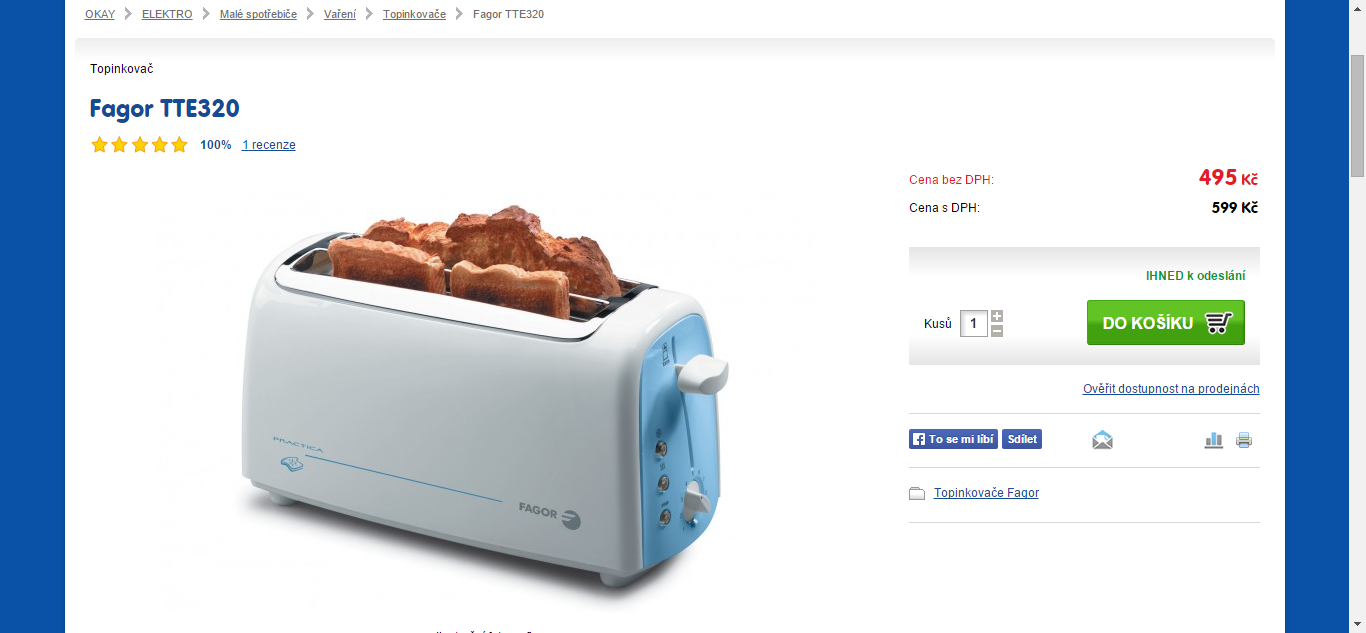Screen dimensions: 1366x633
Task: Open the 'Topinkovače Fagor' category link
Action: pos(986,493)
